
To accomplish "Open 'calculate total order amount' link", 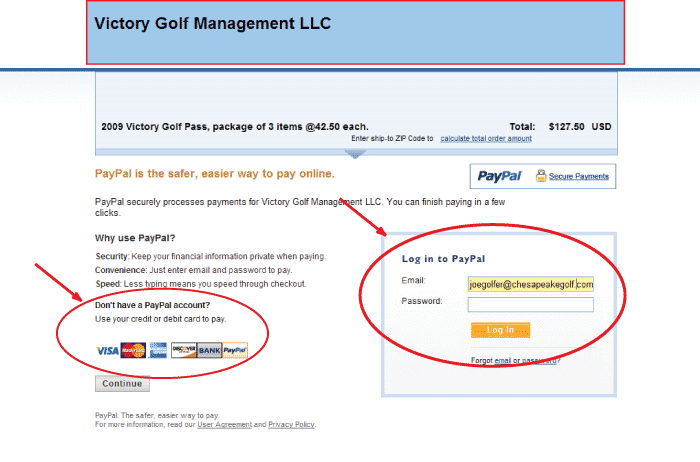I will click(486, 138).
